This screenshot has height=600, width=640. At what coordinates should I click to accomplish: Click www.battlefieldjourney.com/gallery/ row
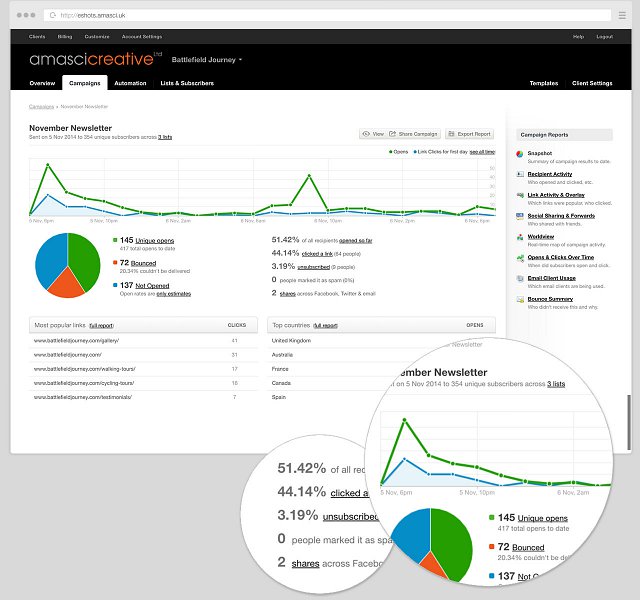point(143,341)
